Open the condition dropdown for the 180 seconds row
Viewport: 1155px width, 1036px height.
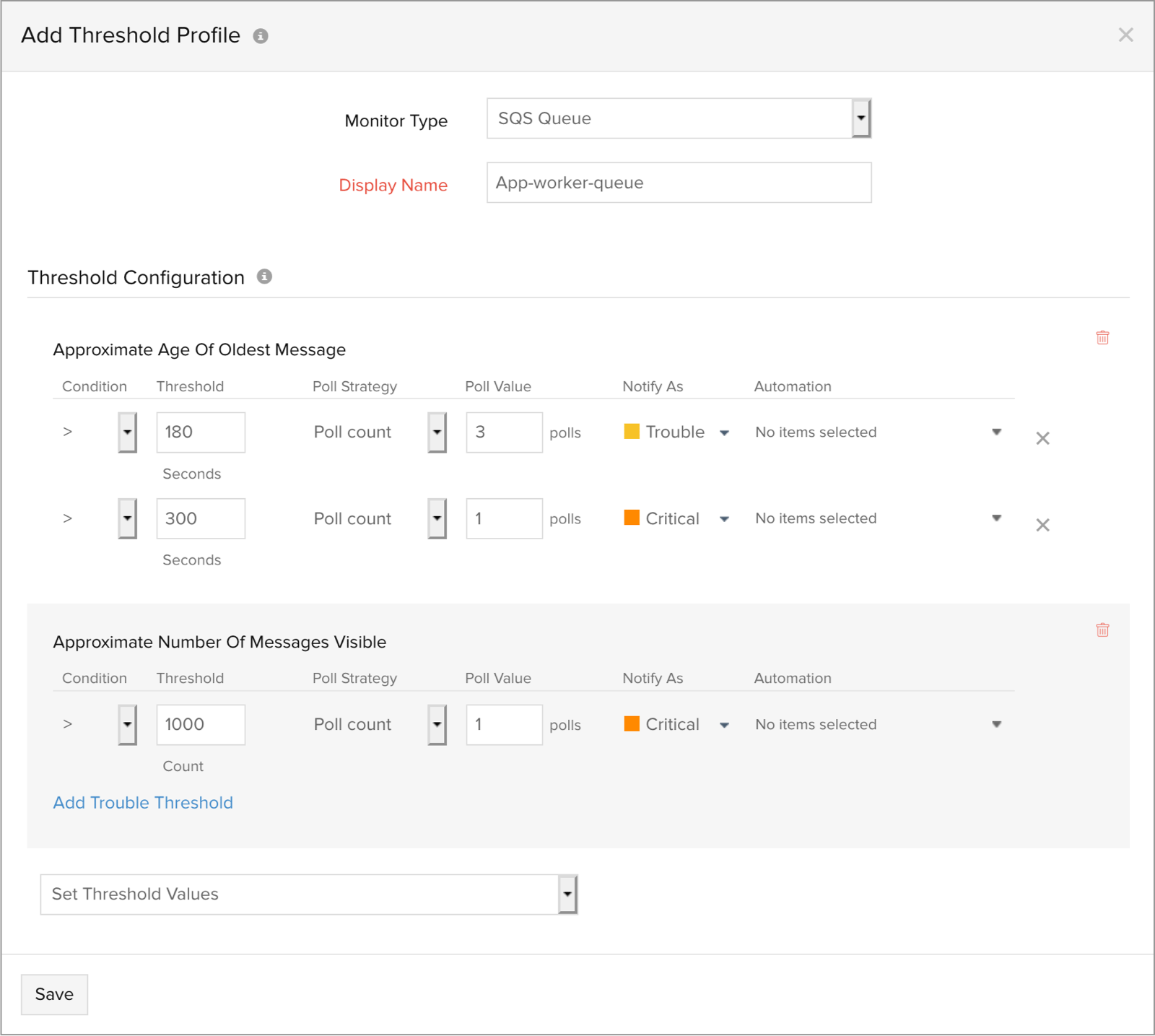tap(126, 432)
